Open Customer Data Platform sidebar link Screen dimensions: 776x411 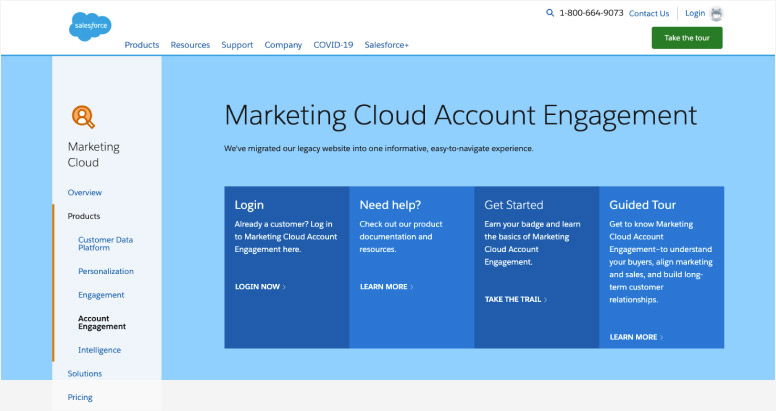click(x=105, y=244)
